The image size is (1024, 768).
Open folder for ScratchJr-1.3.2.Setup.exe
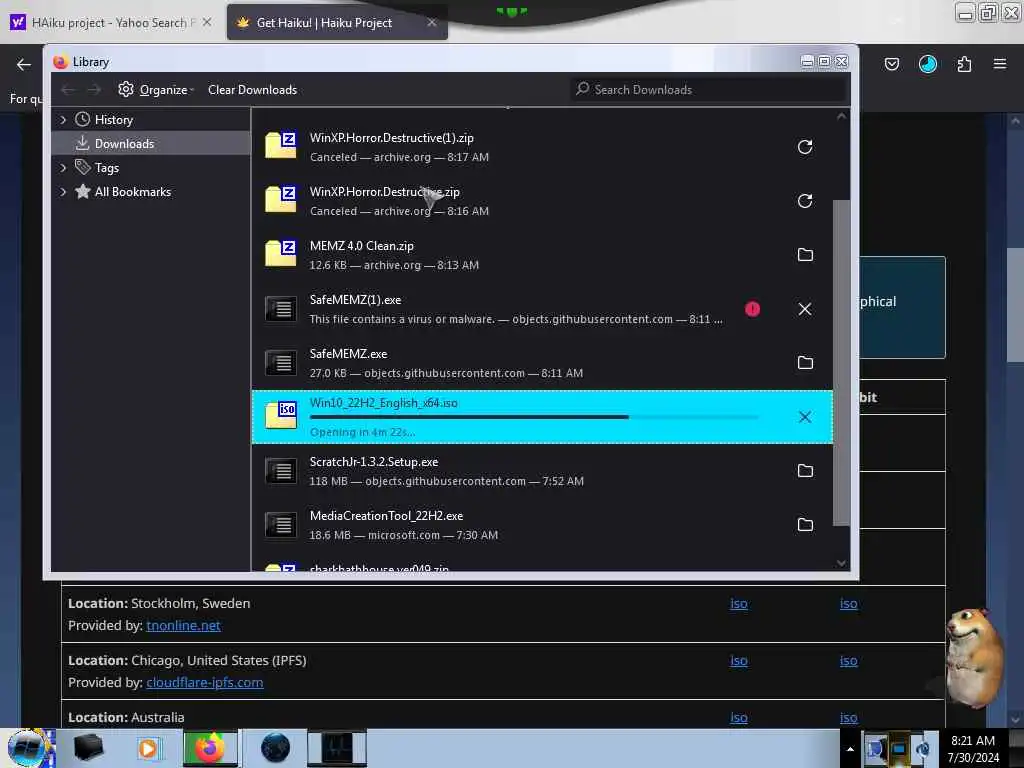point(805,471)
